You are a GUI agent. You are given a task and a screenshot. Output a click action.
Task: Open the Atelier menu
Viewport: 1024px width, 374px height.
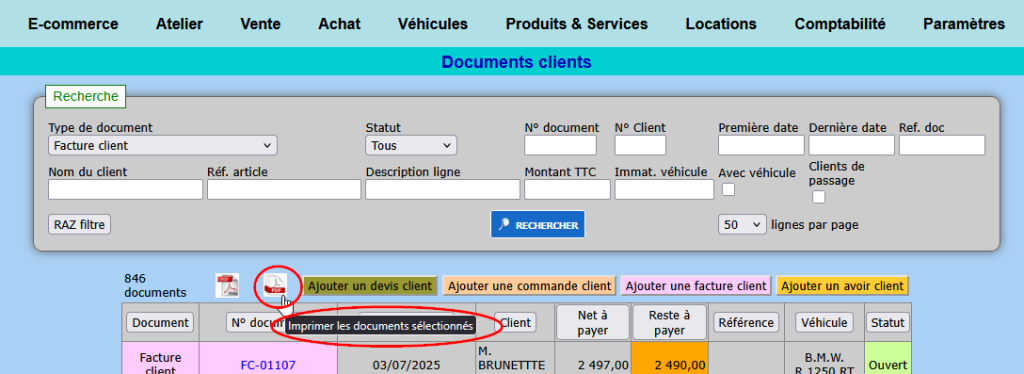[180, 24]
